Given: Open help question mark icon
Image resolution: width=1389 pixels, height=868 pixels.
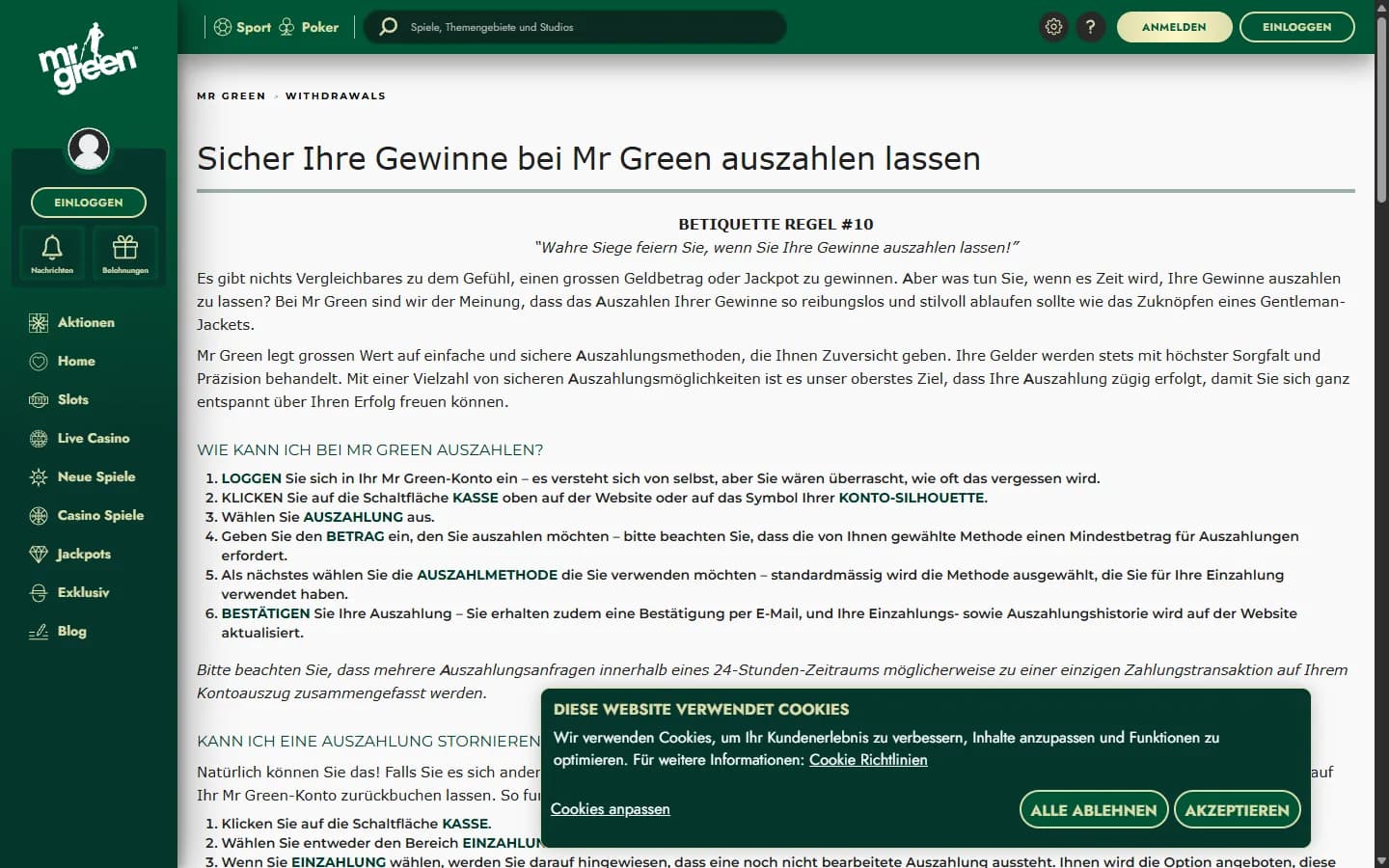Looking at the screenshot, I should pos(1091,27).
